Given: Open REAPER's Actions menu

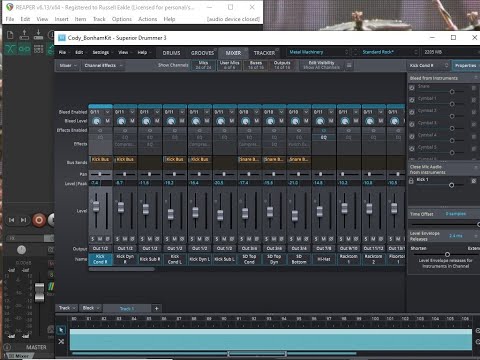Looking at the screenshot, I should pos(147,19).
